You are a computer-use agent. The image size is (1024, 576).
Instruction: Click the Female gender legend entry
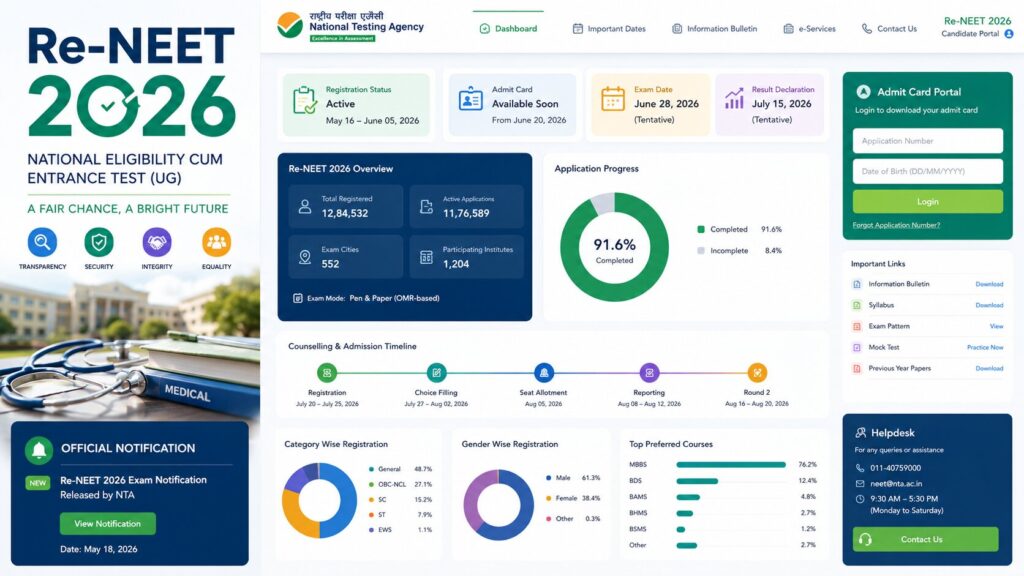(573, 498)
